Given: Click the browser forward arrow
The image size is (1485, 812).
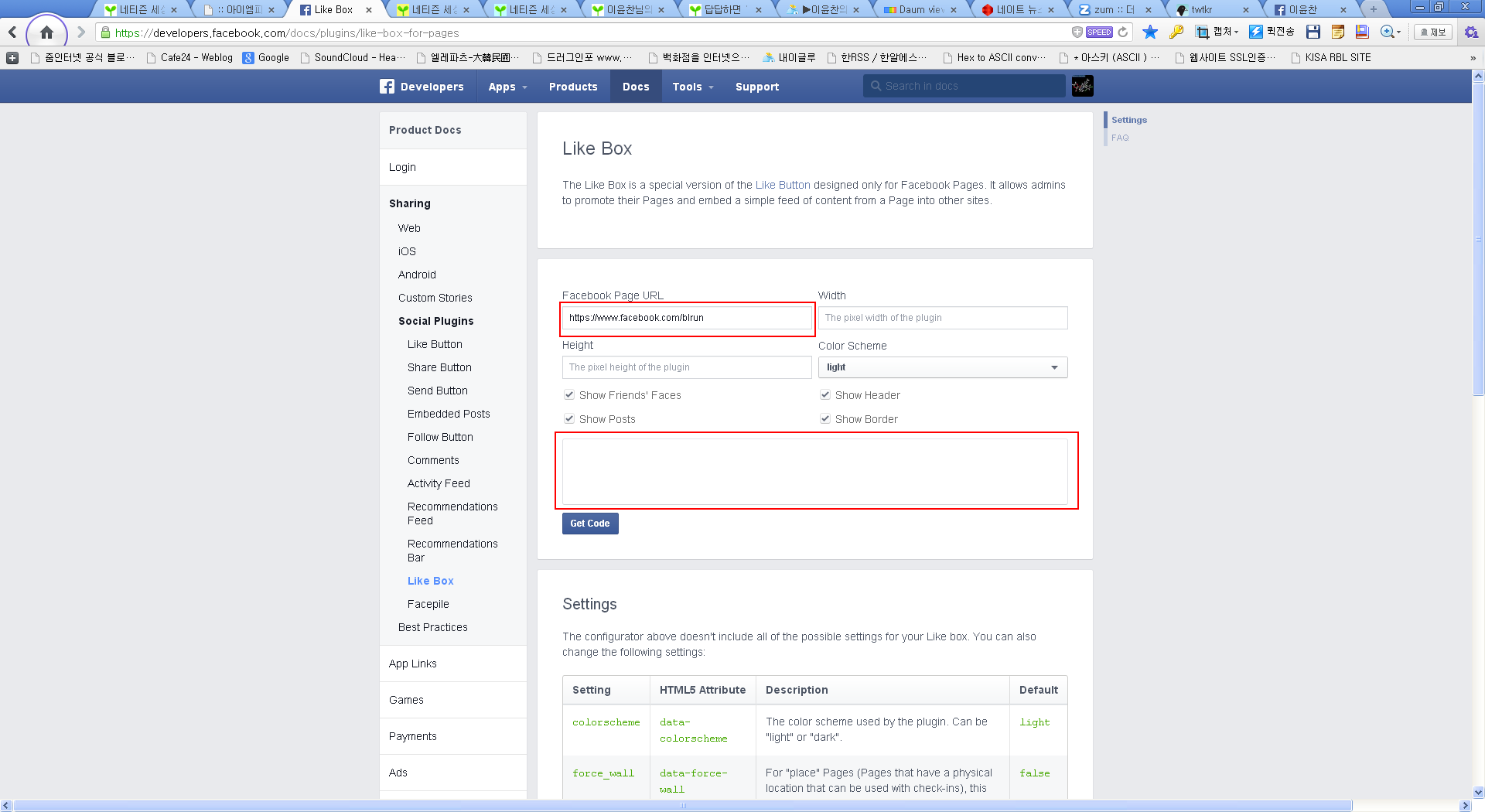Looking at the screenshot, I should pos(80,32).
